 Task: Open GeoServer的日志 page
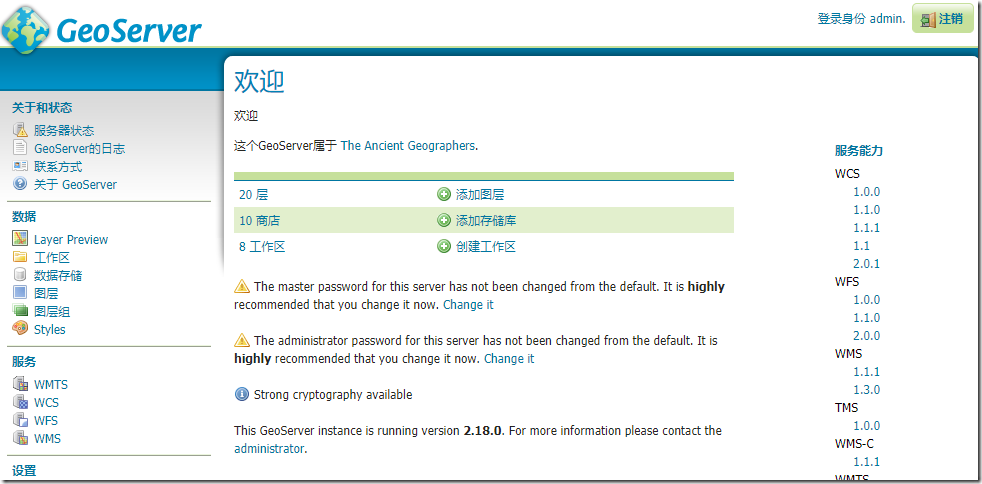click(80, 149)
